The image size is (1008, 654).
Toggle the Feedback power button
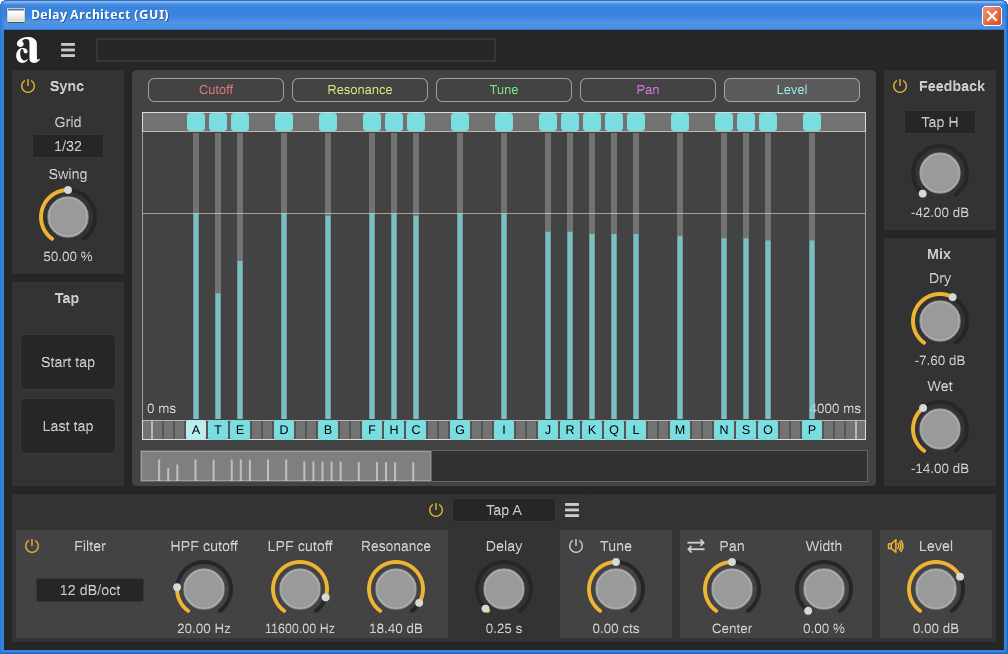tap(900, 86)
